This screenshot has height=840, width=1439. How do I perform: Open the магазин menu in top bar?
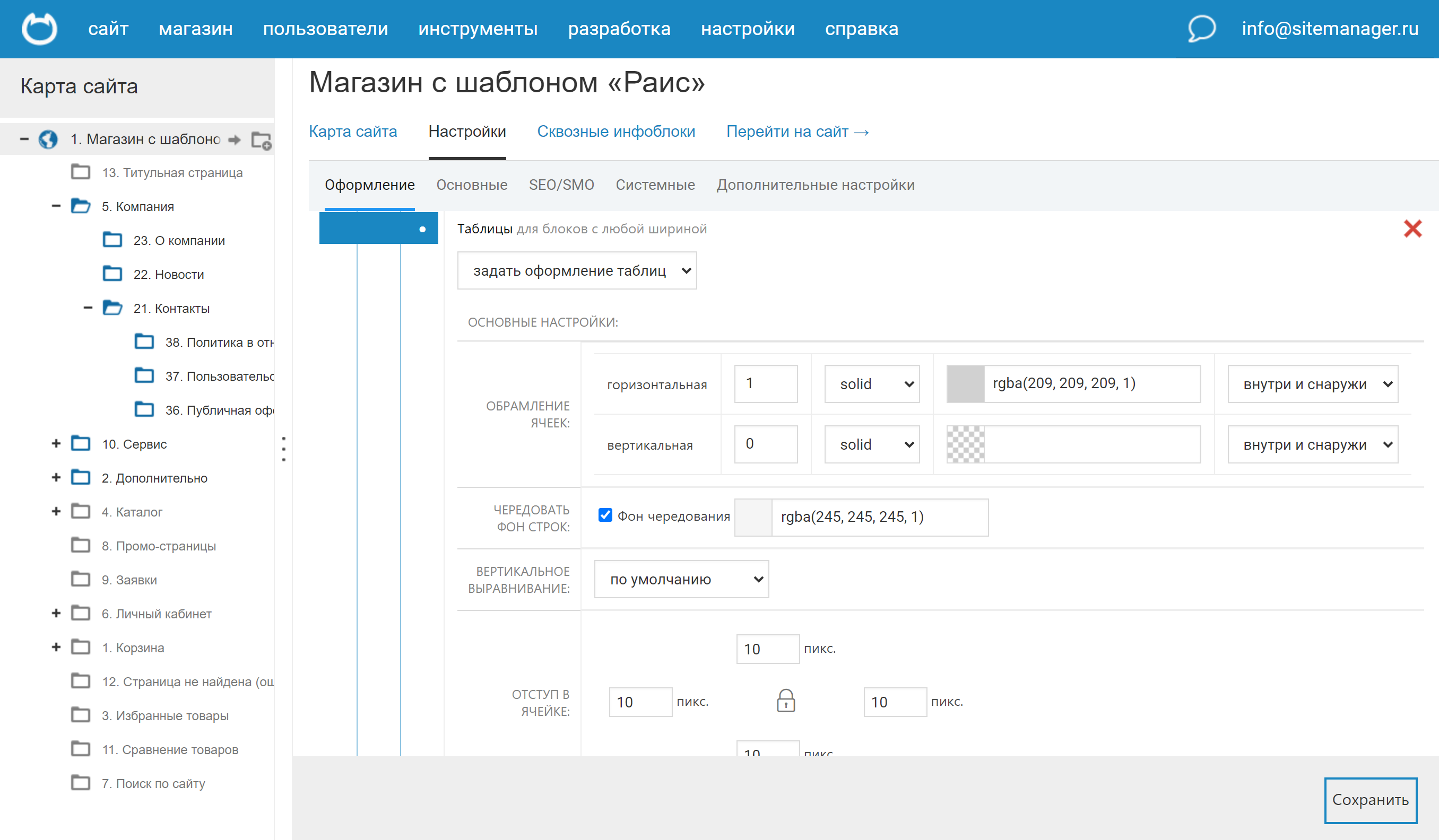pos(195,29)
